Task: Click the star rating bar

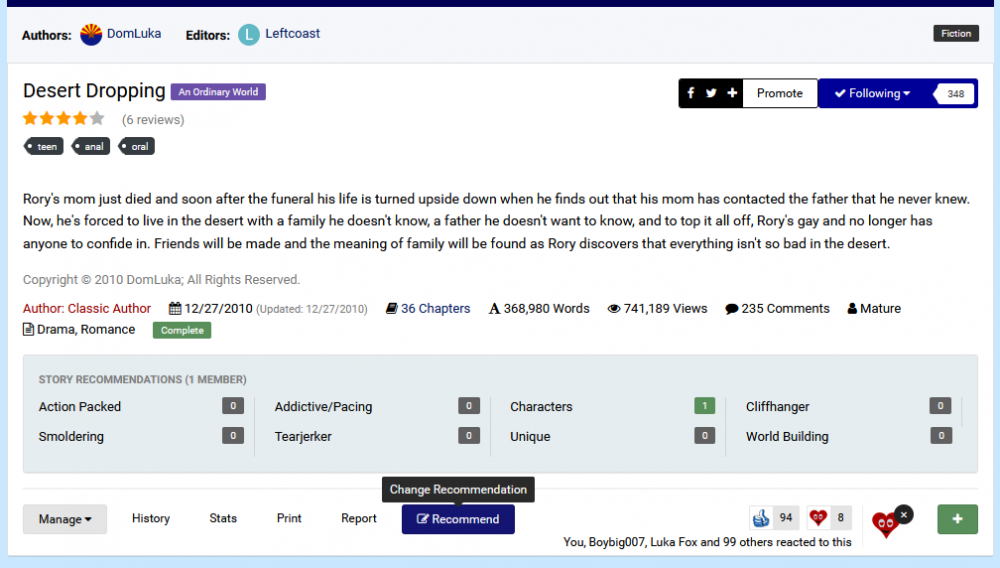Action: coord(64,119)
